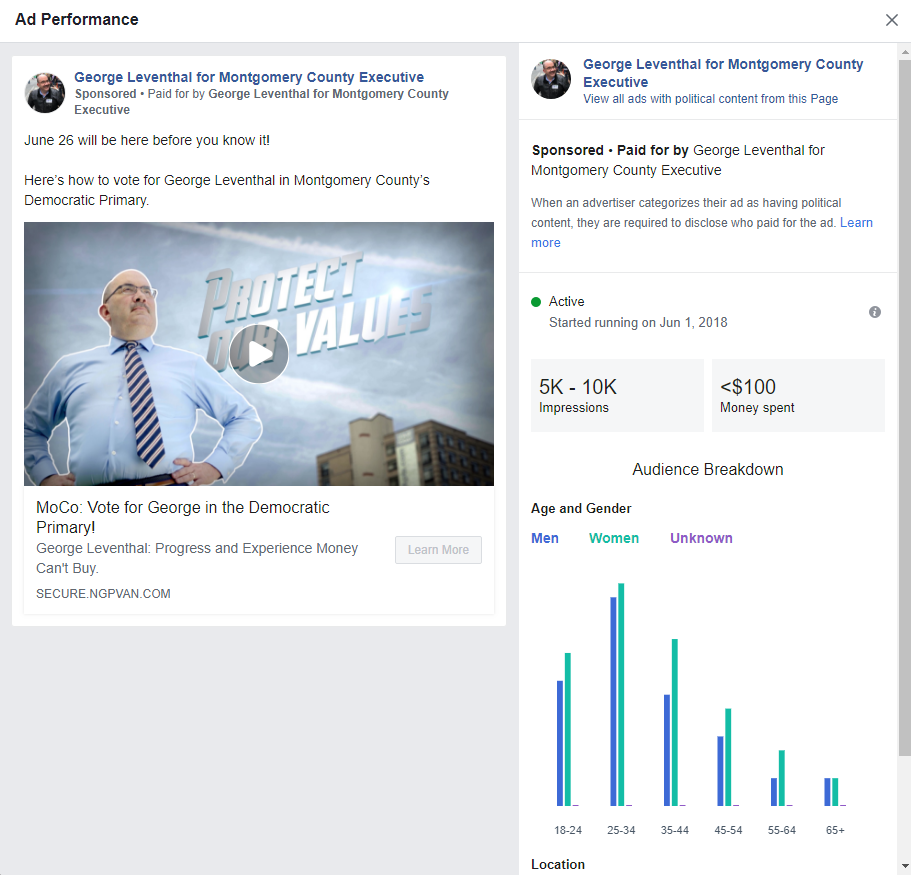Click the Paid for by name in the ad header

(261, 102)
